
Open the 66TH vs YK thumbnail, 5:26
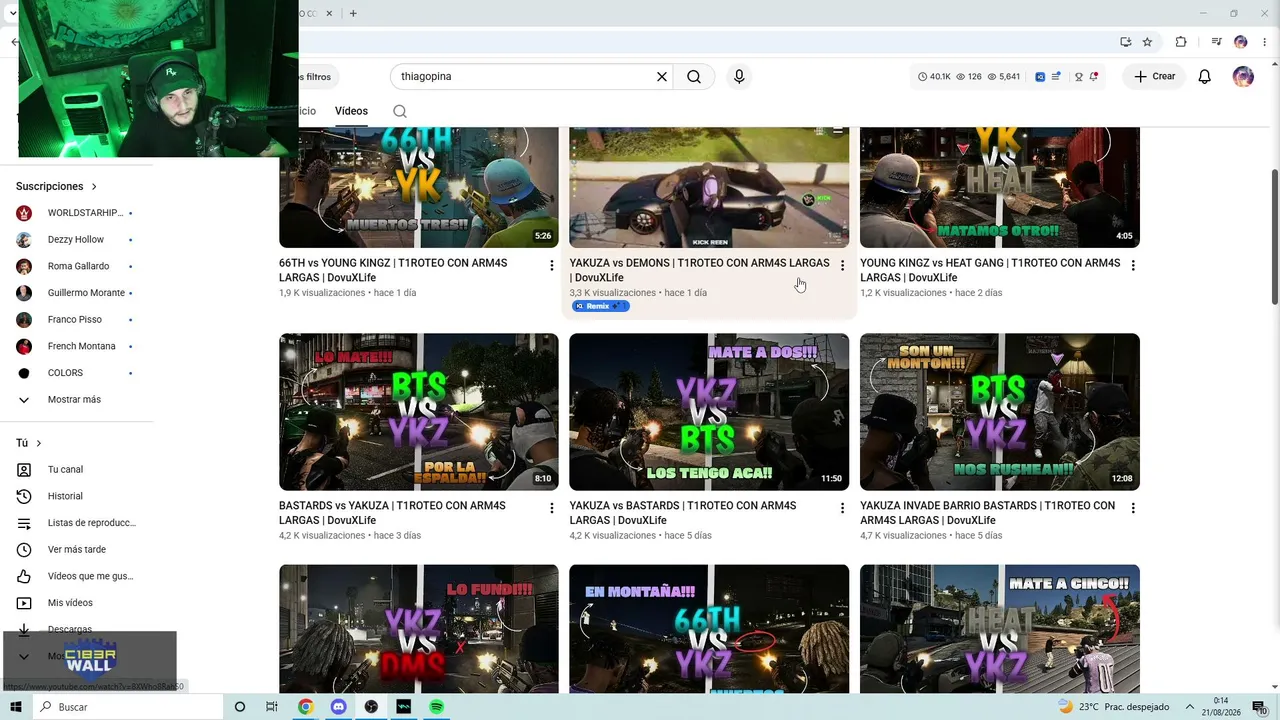coord(419,187)
